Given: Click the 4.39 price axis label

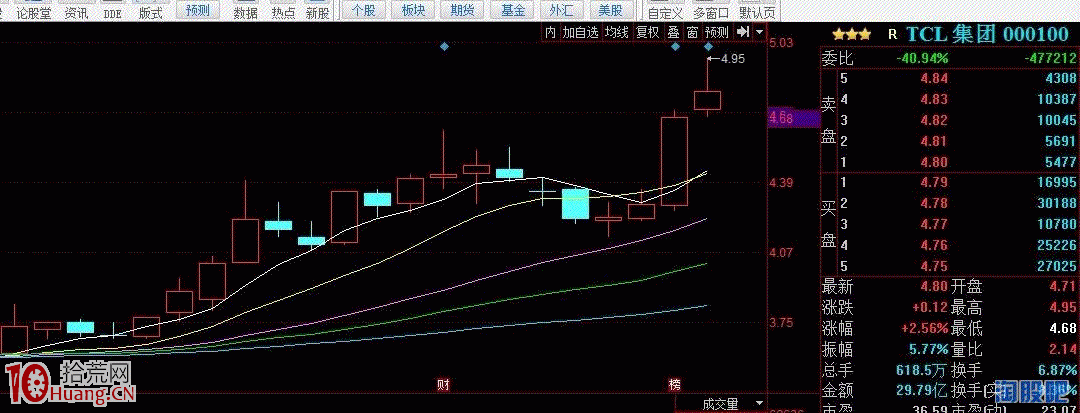Looking at the screenshot, I should click(781, 182).
